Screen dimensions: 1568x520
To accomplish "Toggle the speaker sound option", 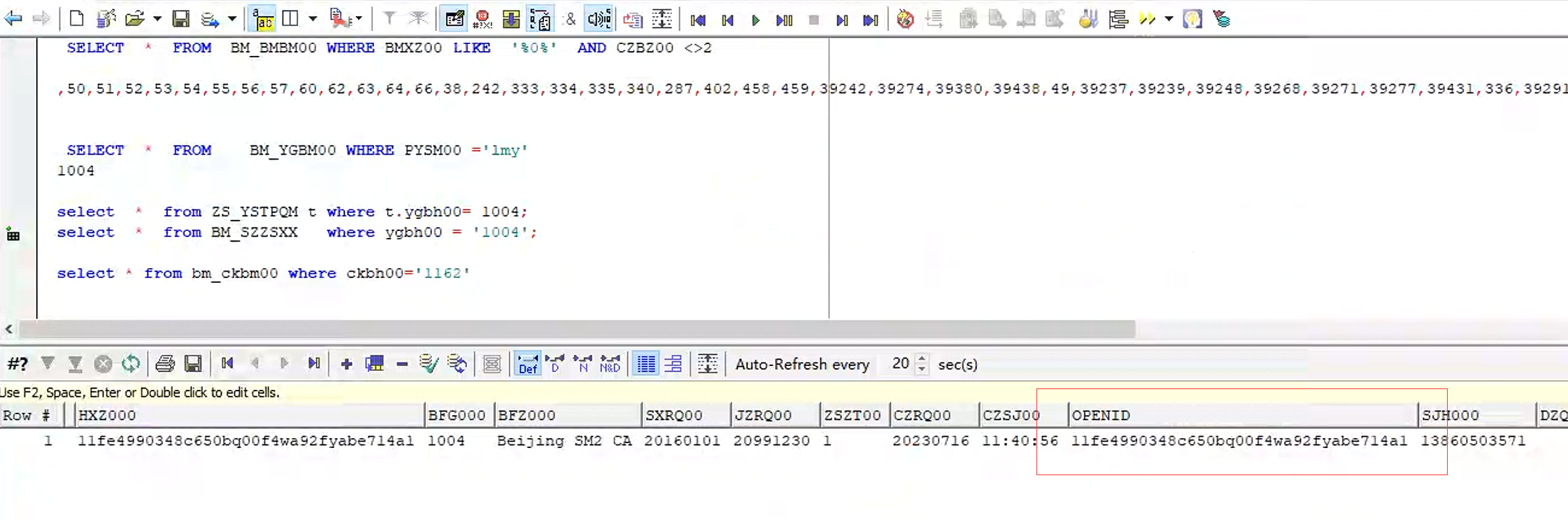I will pos(599,19).
